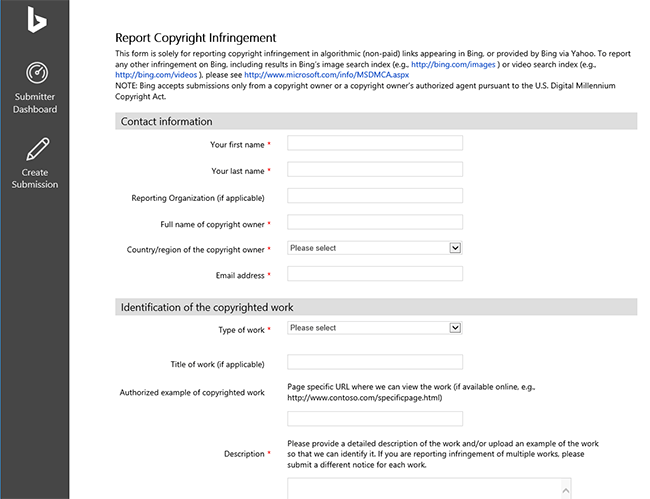The image size is (650, 499).
Task: Open the microsoft.com MSDMCA.aspx link
Action: tap(327, 75)
